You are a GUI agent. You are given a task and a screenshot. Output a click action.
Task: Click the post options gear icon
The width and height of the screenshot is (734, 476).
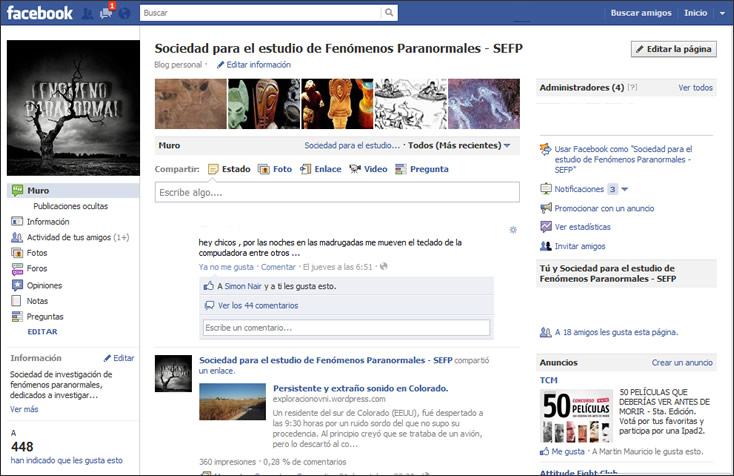[513, 230]
